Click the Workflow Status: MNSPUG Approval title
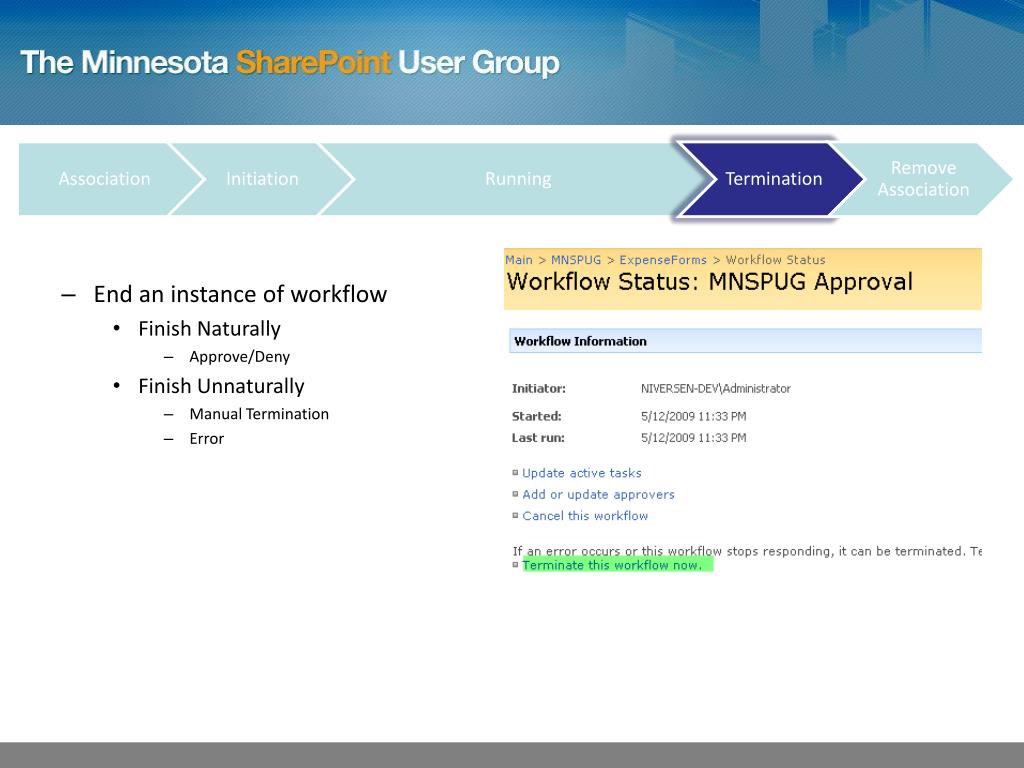Image resolution: width=1024 pixels, height=768 pixels. pos(710,282)
